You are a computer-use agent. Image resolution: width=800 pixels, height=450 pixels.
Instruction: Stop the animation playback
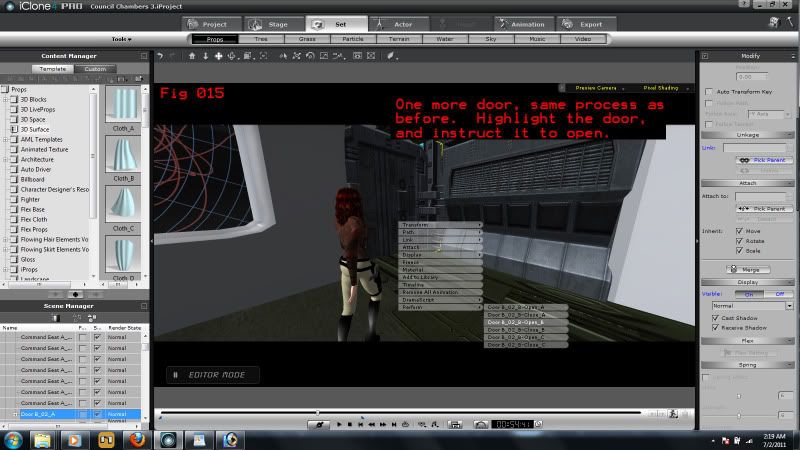(x=349, y=424)
